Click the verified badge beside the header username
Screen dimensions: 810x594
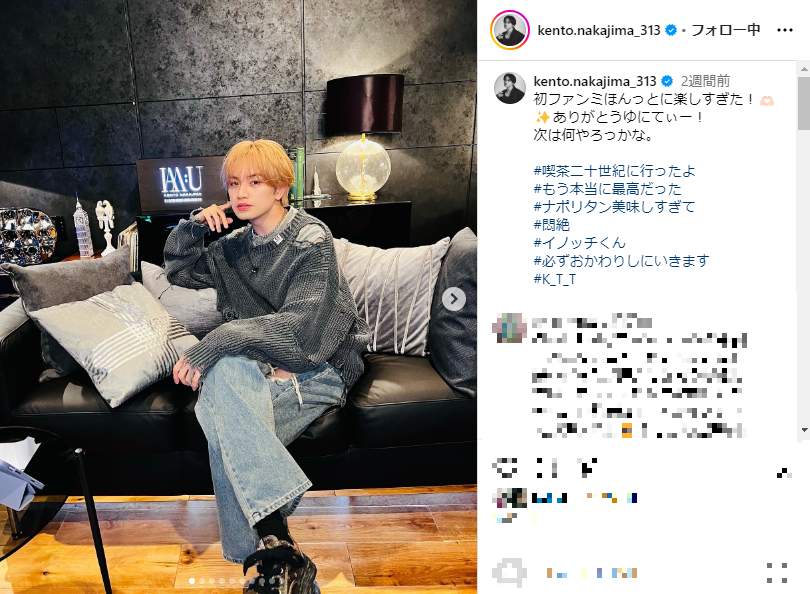[671, 30]
